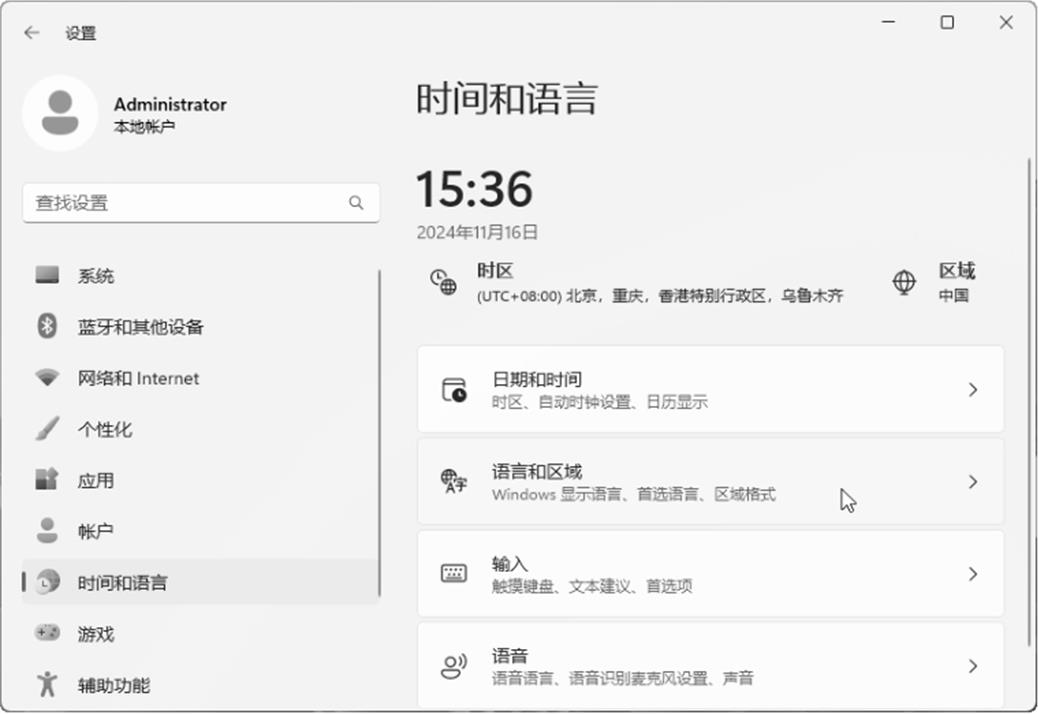Click the personalization paintbrush icon
Screen dimensions: 1038x714
pyautogui.click(x=47, y=429)
